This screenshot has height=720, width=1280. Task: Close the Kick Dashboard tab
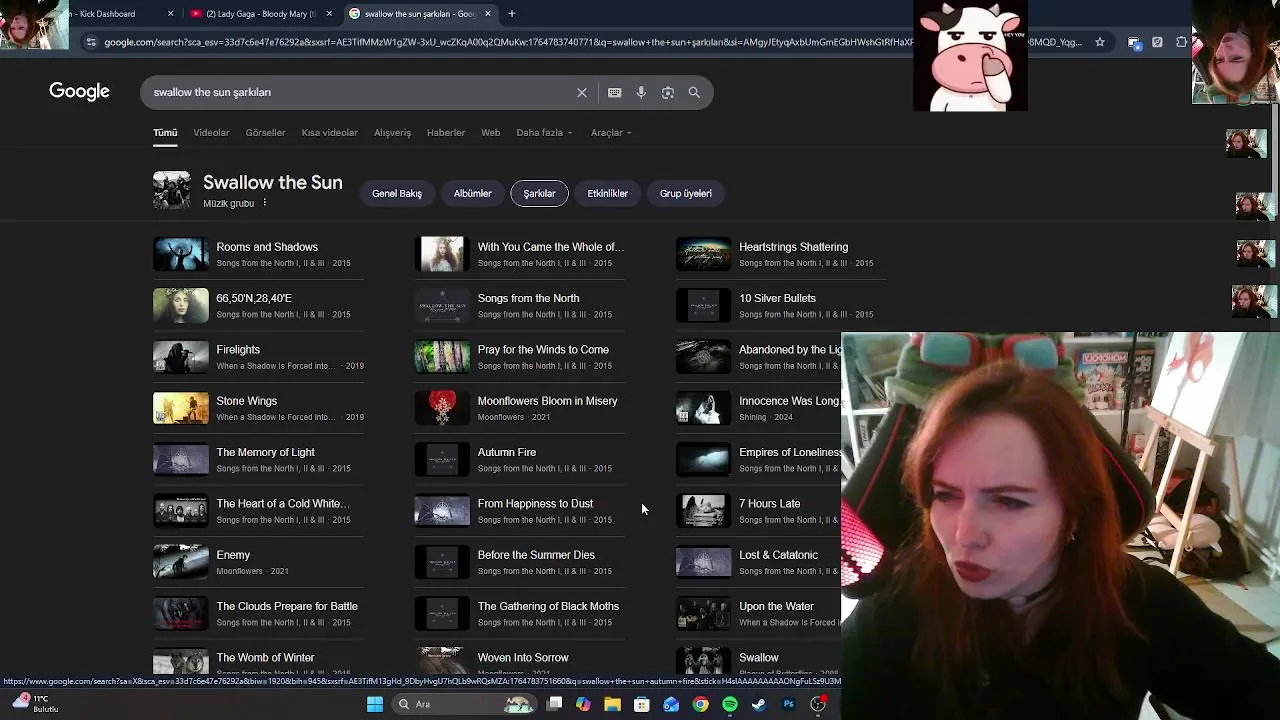[170, 14]
